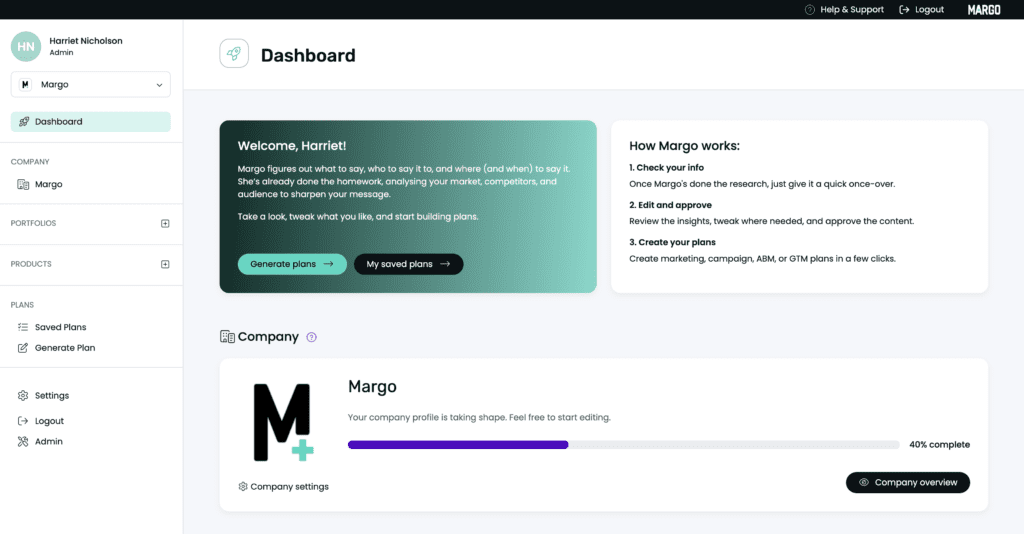Image resolution: width=1024 pixels, height=534 pixels.
Task: Click the '2. Edit and approve' step
Action: [x=670, y=205]
